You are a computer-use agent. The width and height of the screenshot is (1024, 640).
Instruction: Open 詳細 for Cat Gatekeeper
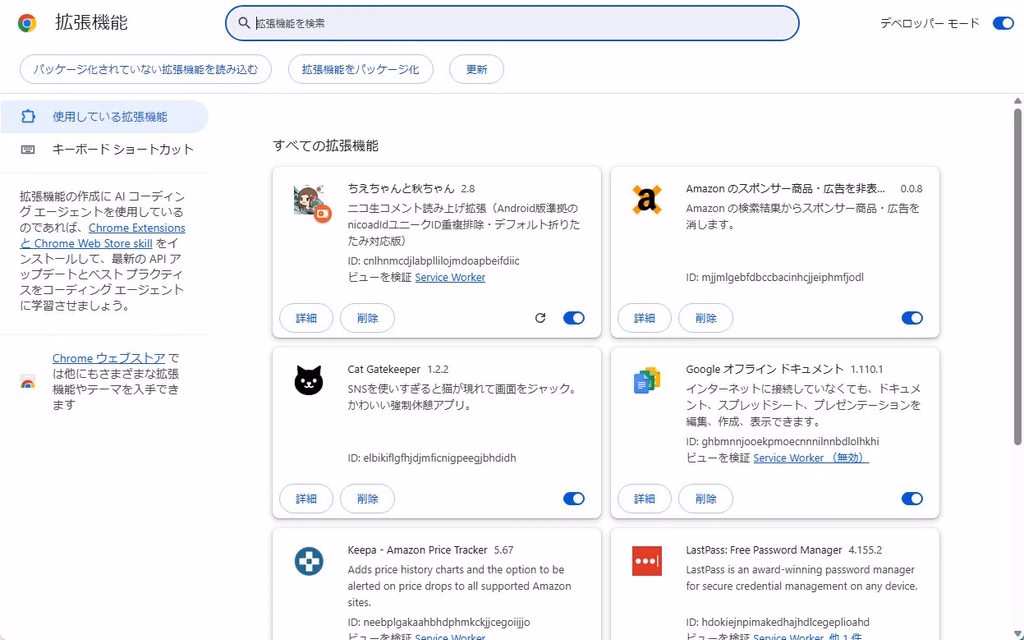pyautogui.click(x=306, y=499)
